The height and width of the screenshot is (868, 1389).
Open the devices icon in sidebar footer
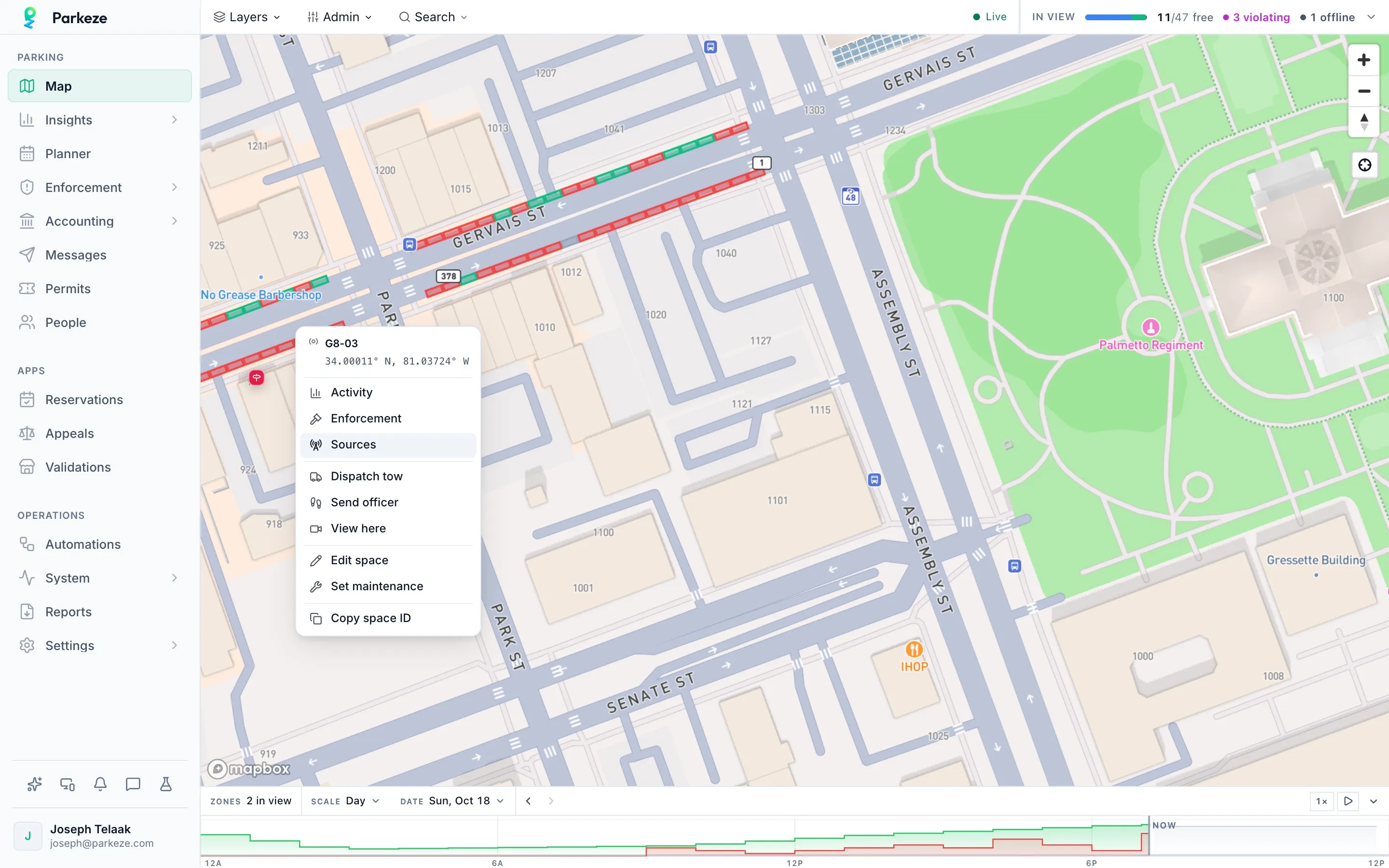pyautogui.click(x=68, y=784)
